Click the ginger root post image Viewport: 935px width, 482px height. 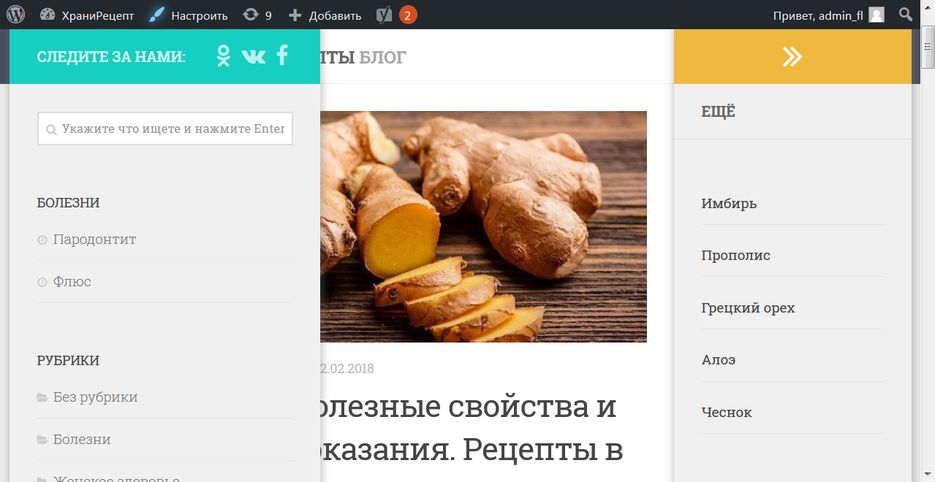coord(484,227)
